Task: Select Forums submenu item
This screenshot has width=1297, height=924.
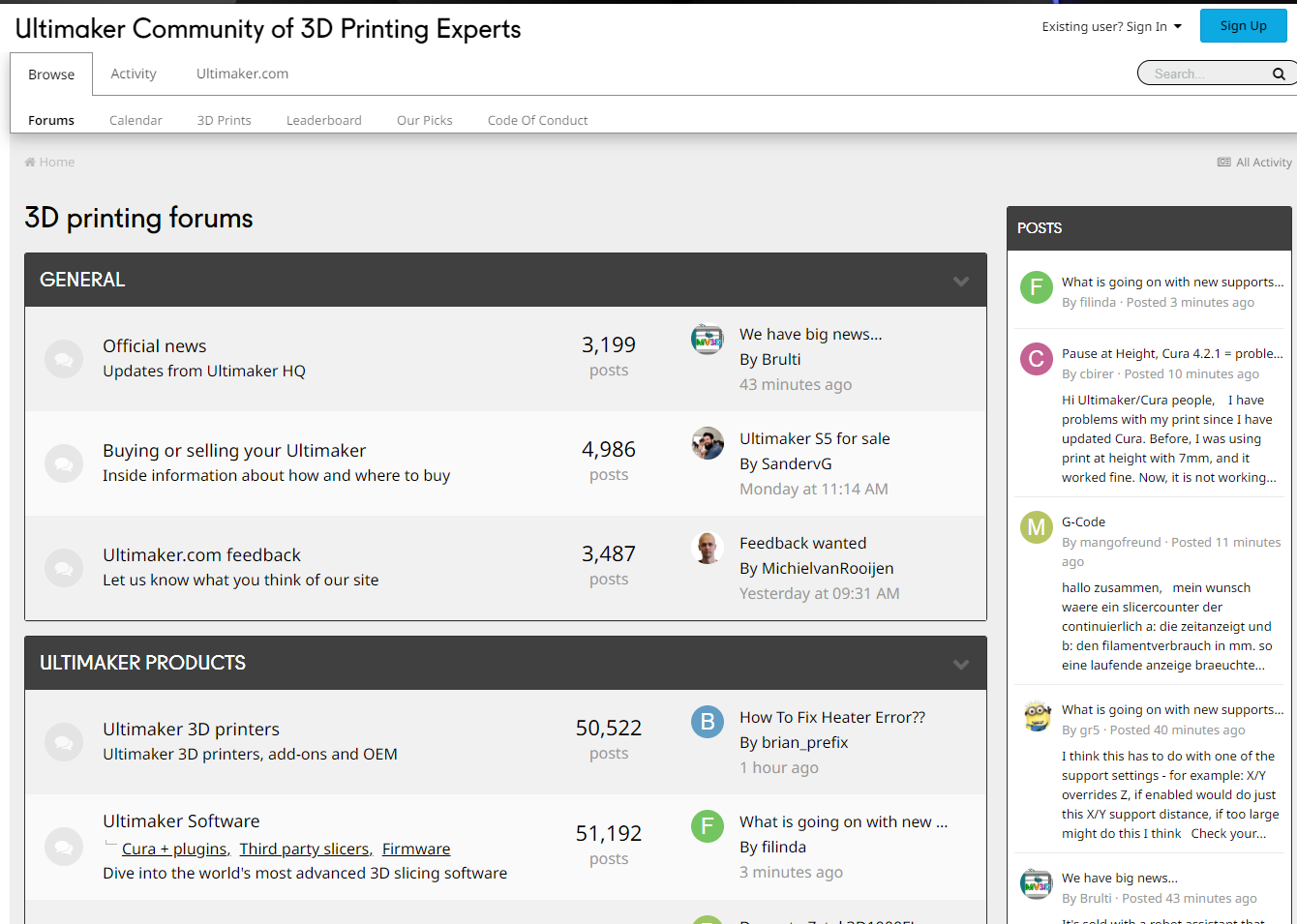Action: (x=51, y=120)
